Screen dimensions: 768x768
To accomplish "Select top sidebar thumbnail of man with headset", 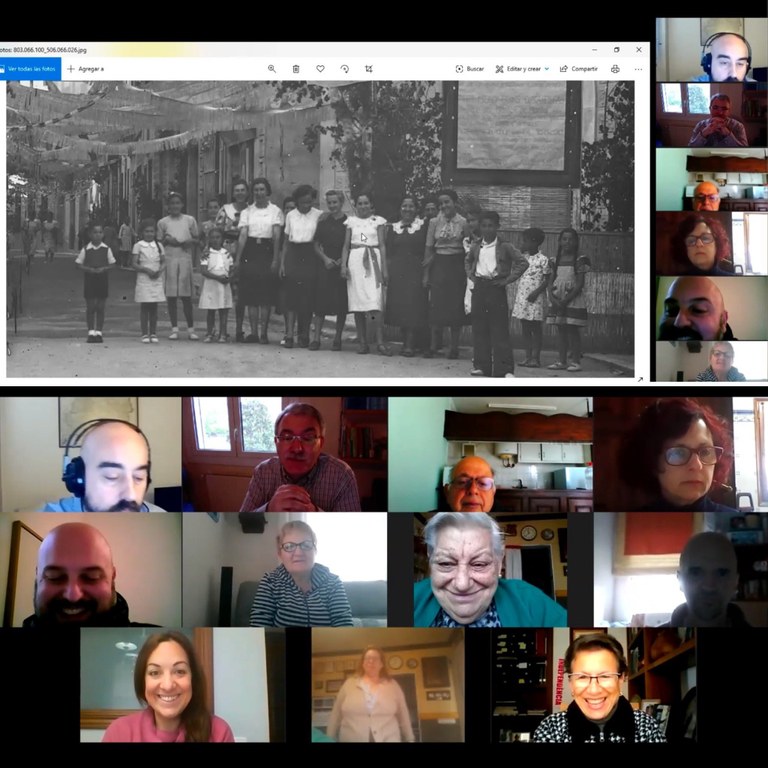I will (711, 50).
